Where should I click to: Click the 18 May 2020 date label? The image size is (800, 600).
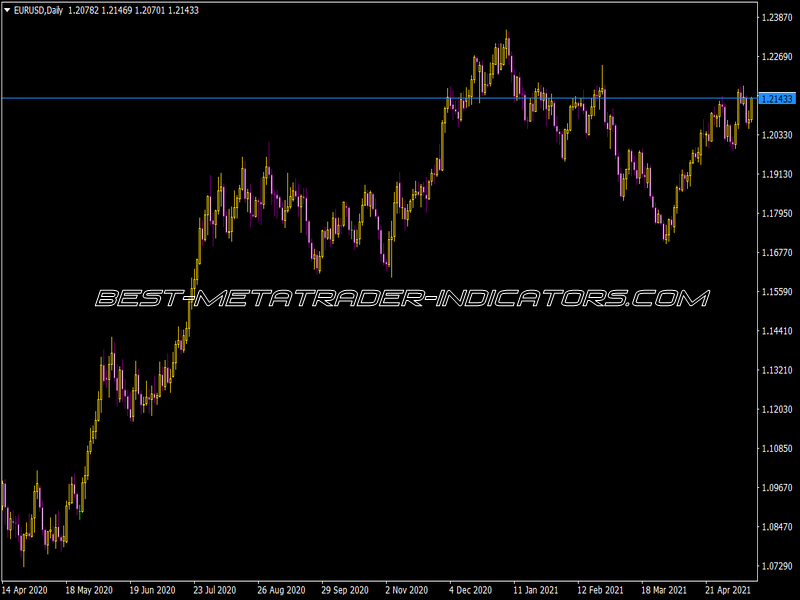coord(89,590)
